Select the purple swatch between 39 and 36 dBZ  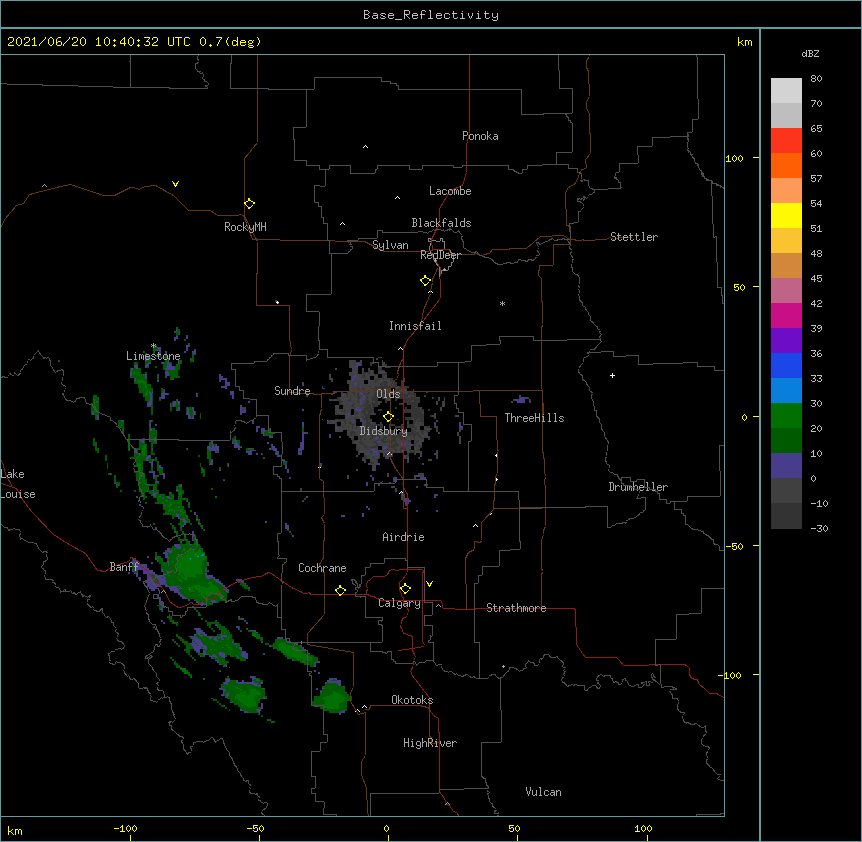[x=786, y=340]
